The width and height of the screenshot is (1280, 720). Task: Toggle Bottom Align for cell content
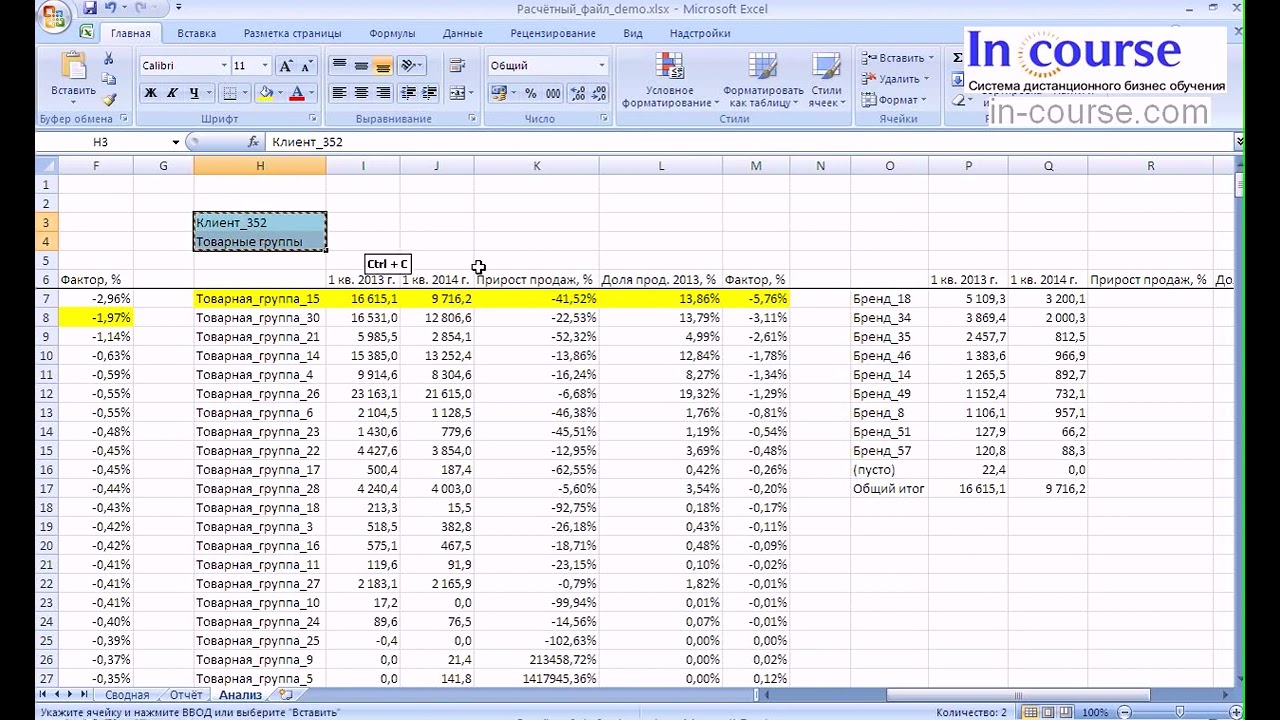point(383,66)
